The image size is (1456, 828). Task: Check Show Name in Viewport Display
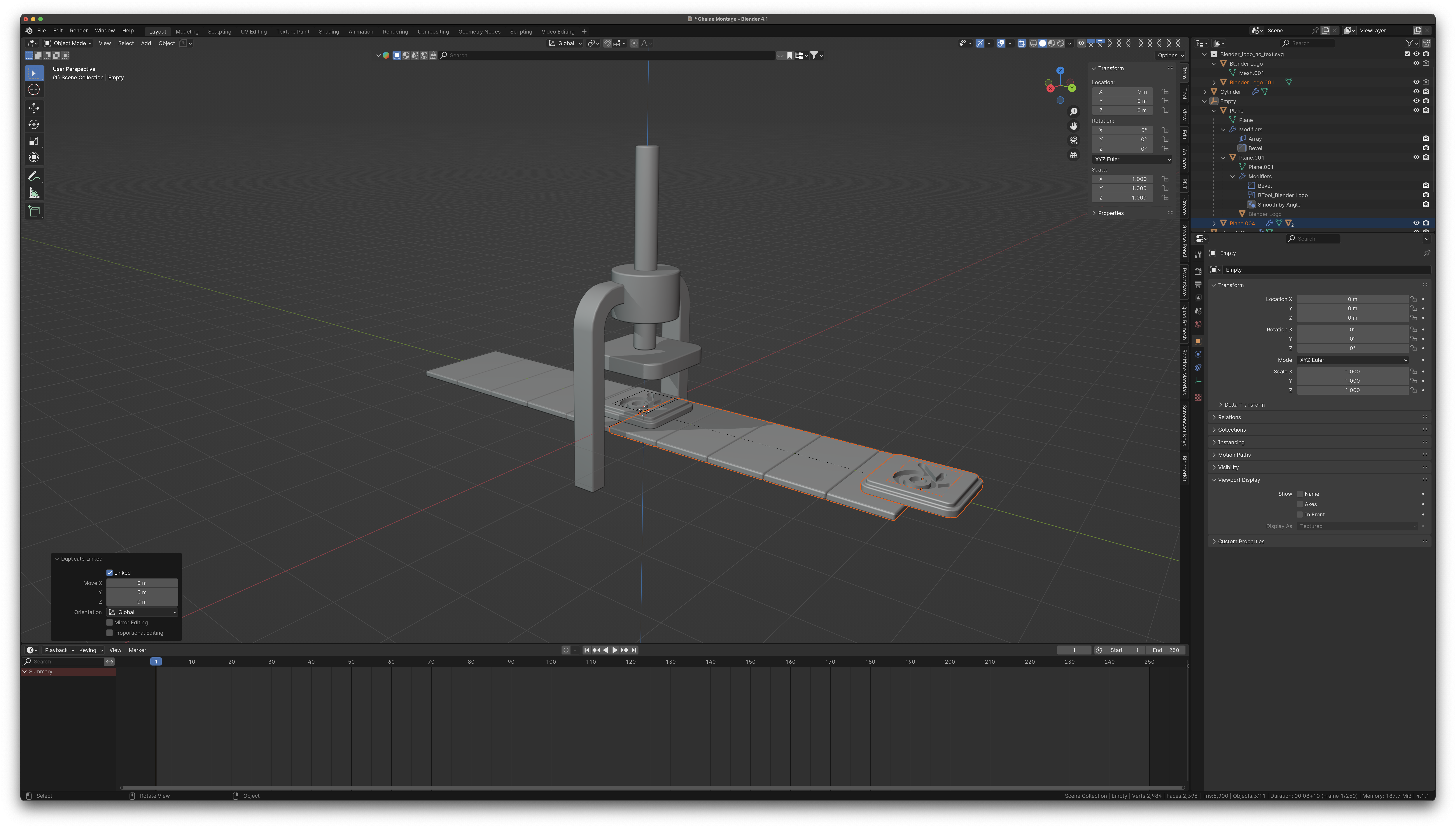[1300, 494]
